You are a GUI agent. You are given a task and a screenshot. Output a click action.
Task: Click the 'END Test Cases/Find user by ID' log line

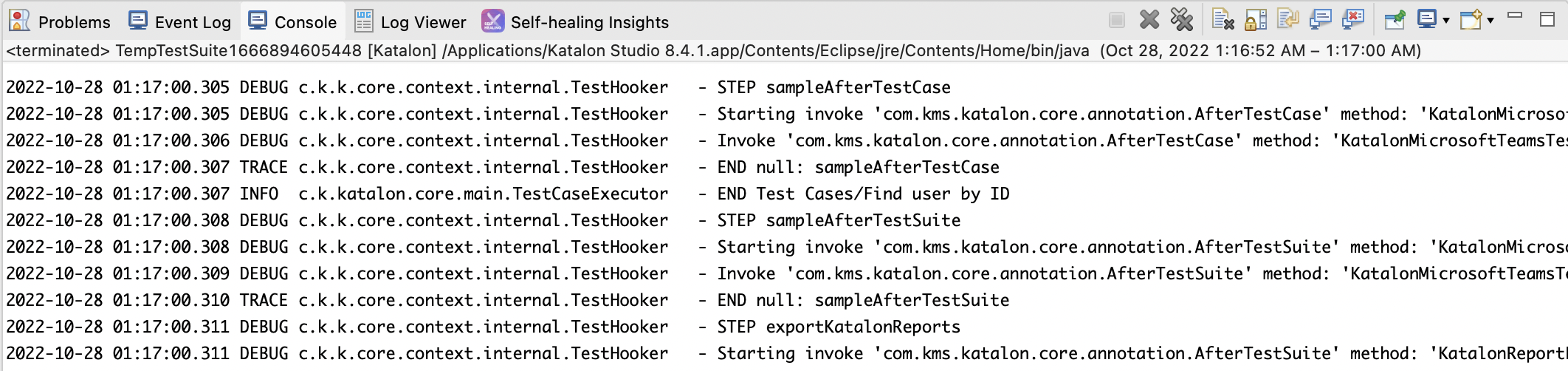coord(863,194)
